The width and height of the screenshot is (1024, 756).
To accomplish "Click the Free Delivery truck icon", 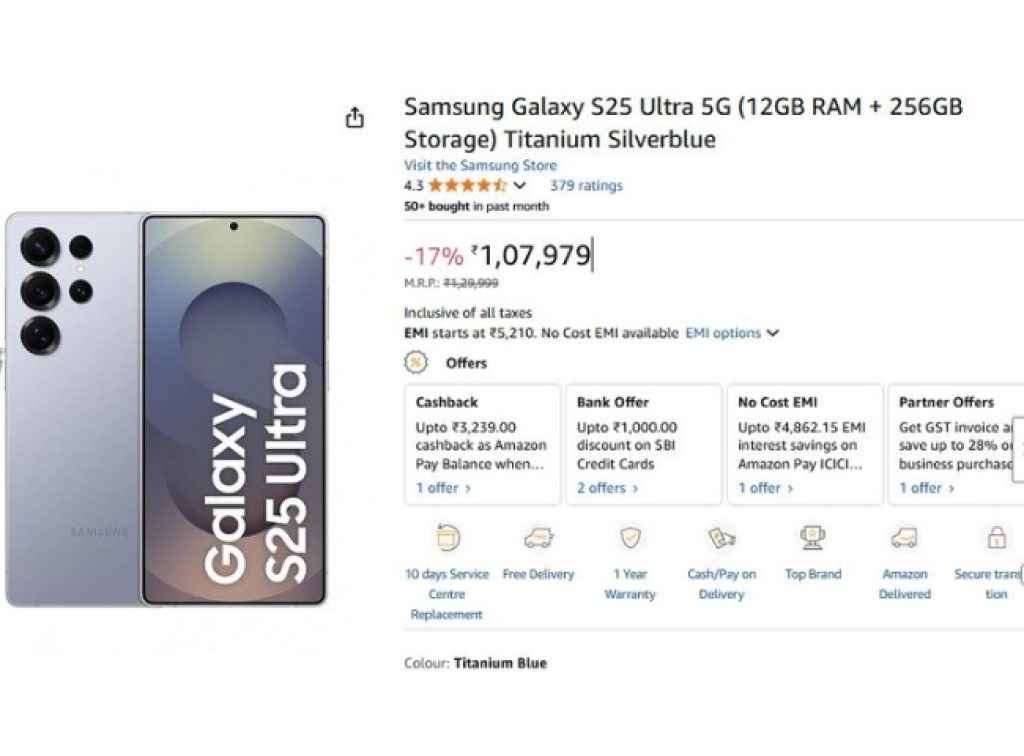I will click(x=538, y=536).
